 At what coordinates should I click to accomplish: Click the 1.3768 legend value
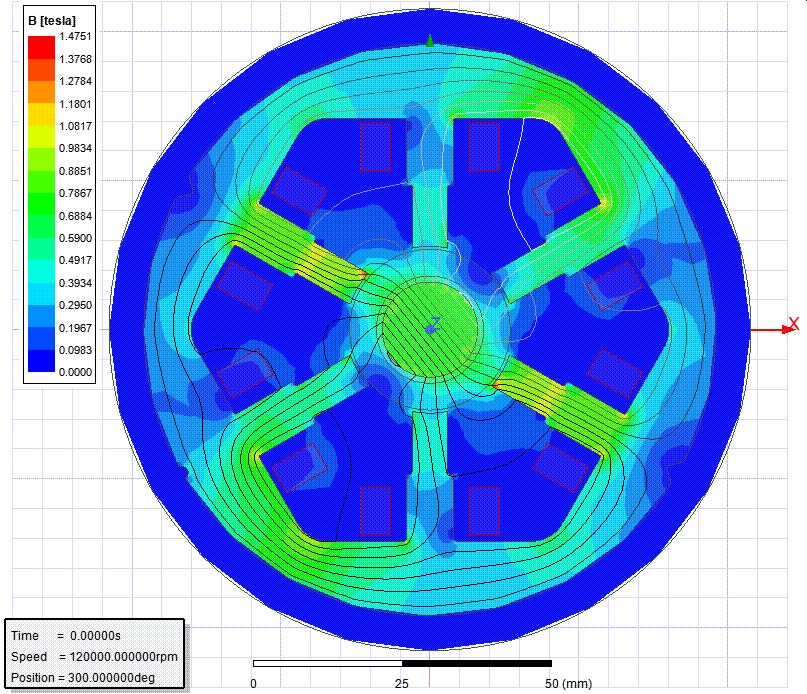click(x=75, y=59)
